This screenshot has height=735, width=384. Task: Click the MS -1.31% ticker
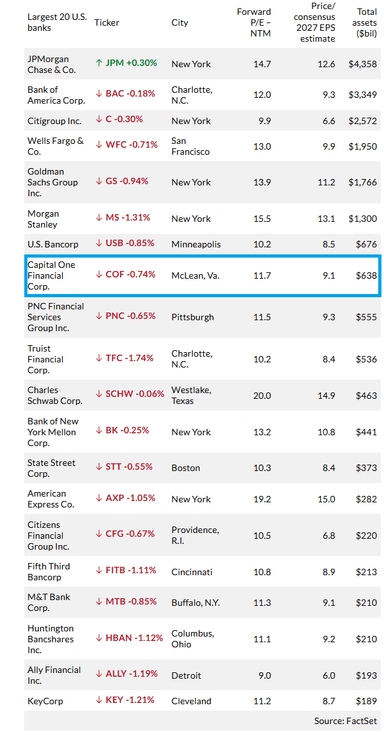(123, 218)
